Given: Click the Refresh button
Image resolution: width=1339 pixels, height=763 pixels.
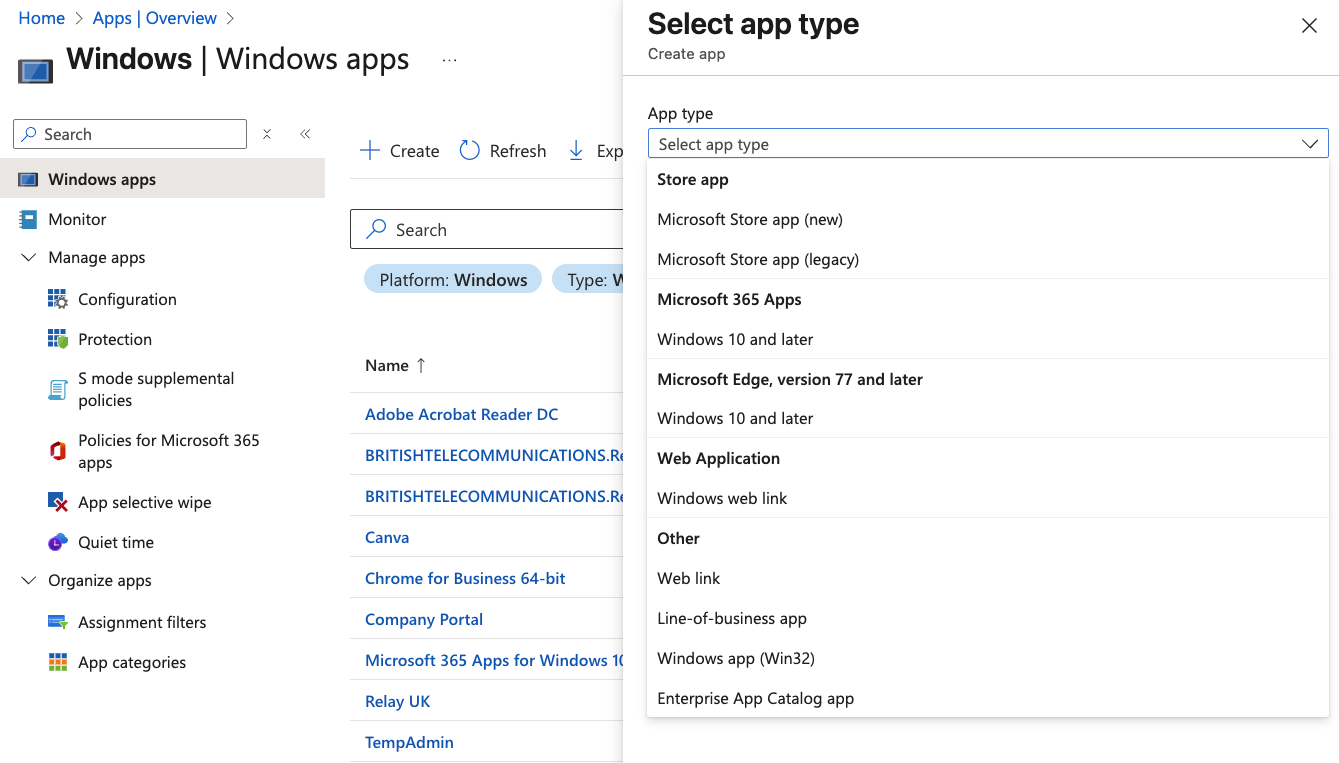Looking at the screenshot, I should [x=503, y=151].
